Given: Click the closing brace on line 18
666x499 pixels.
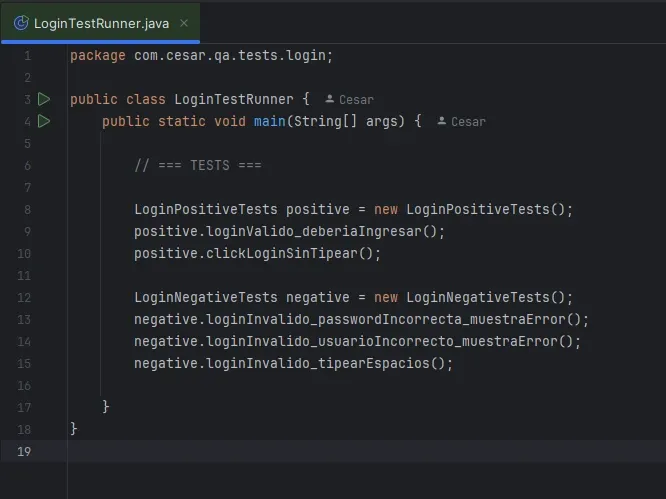Looking at the screenshot, I should point(74,429).
